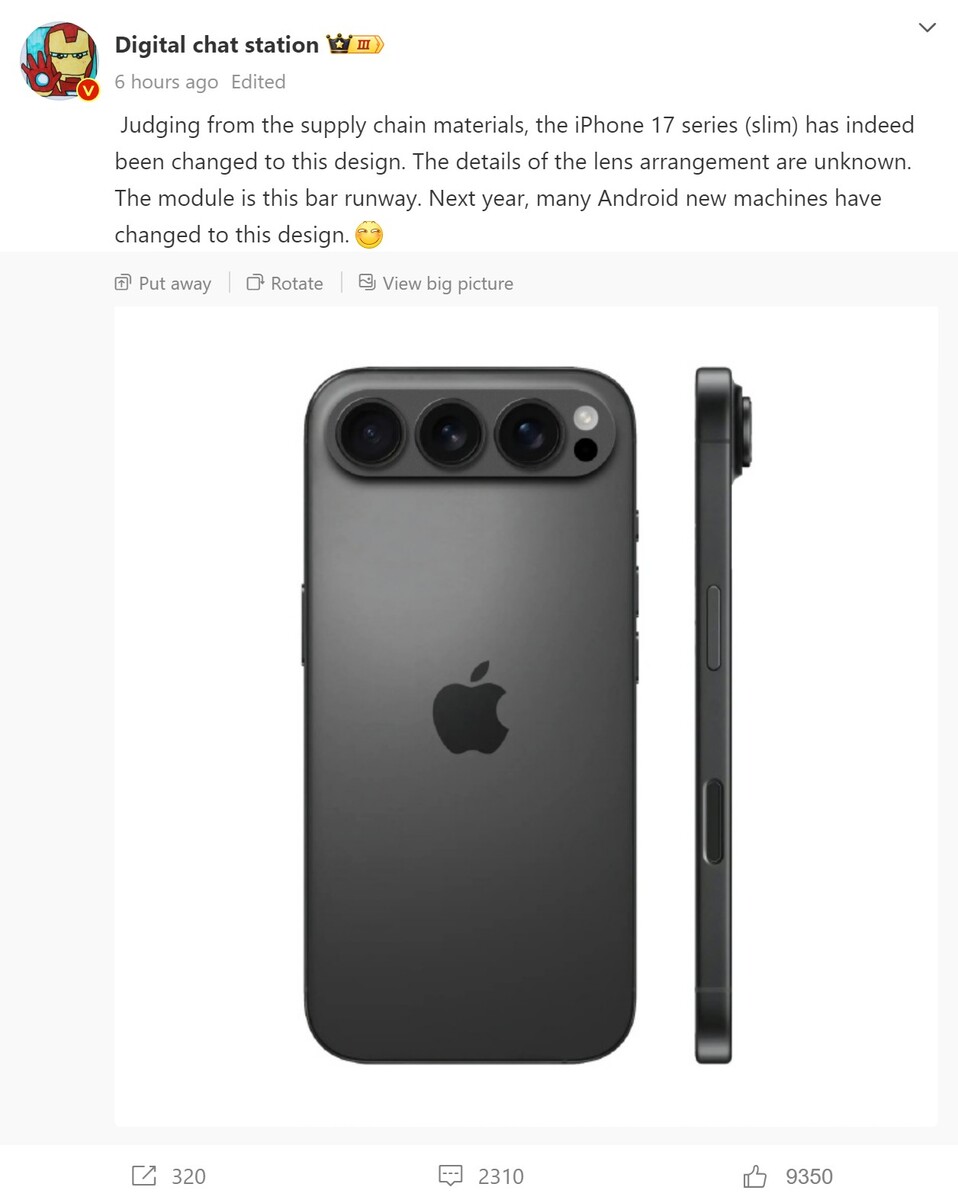Click the View big picture icon
Image resolution: width=958 pixels, height=1200 pixels.
(367, 283)
